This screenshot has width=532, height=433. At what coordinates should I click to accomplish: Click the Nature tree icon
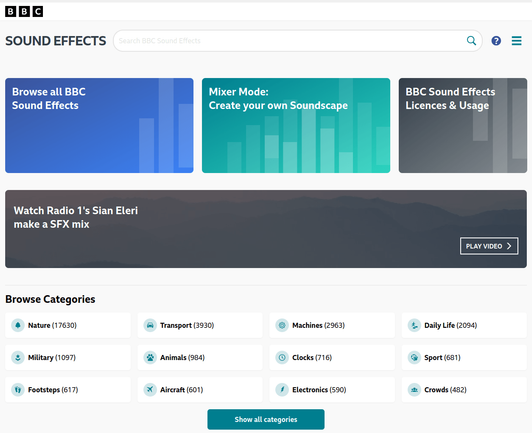pos(18,325)
